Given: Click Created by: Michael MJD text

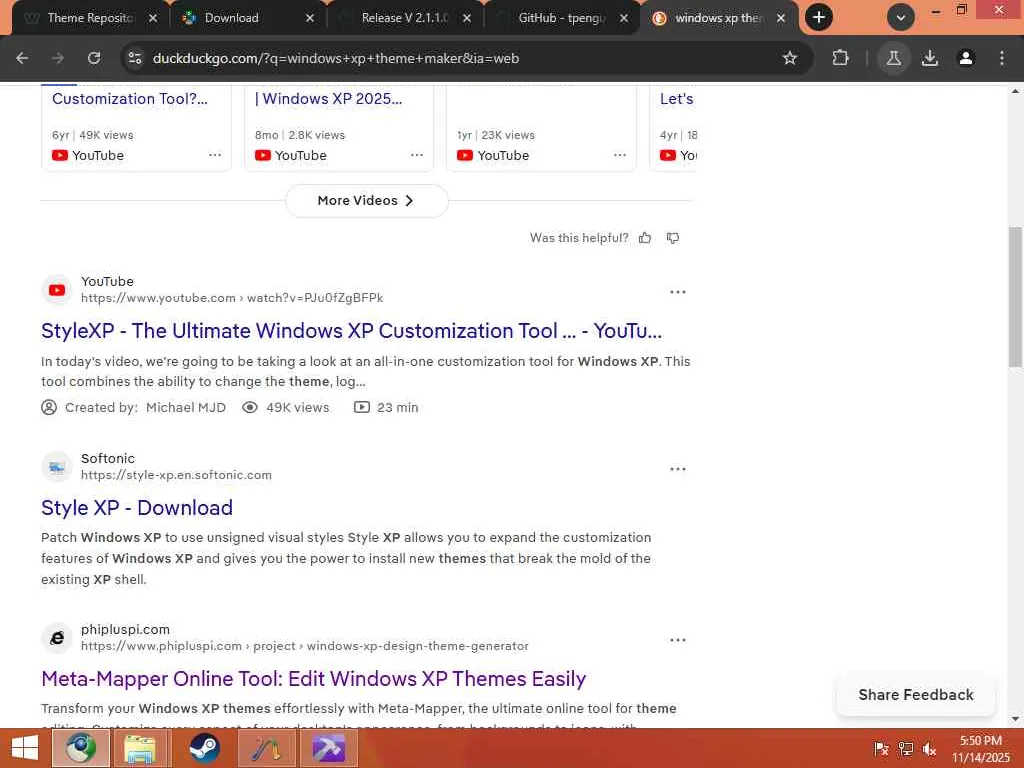Looking at the screenshot, I should 145,408.
